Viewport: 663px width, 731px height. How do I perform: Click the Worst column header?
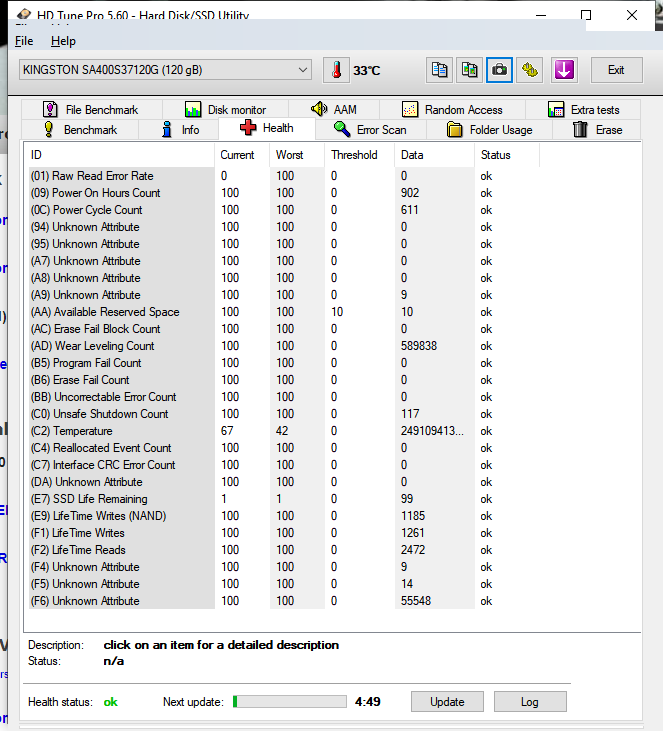pos(297,155)
